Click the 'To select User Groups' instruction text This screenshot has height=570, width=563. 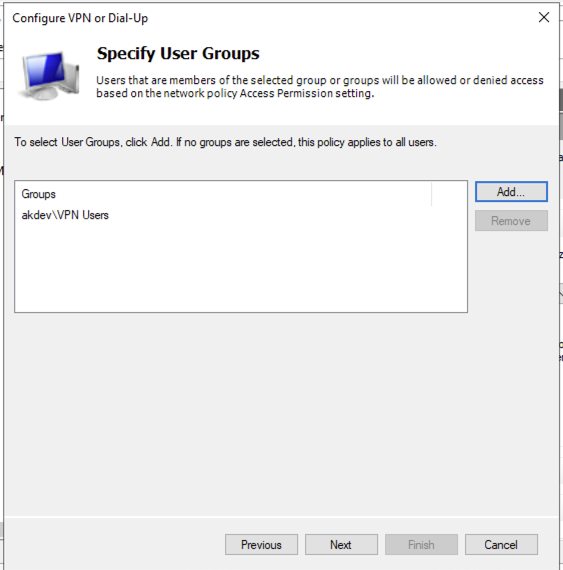coord(225,142)
